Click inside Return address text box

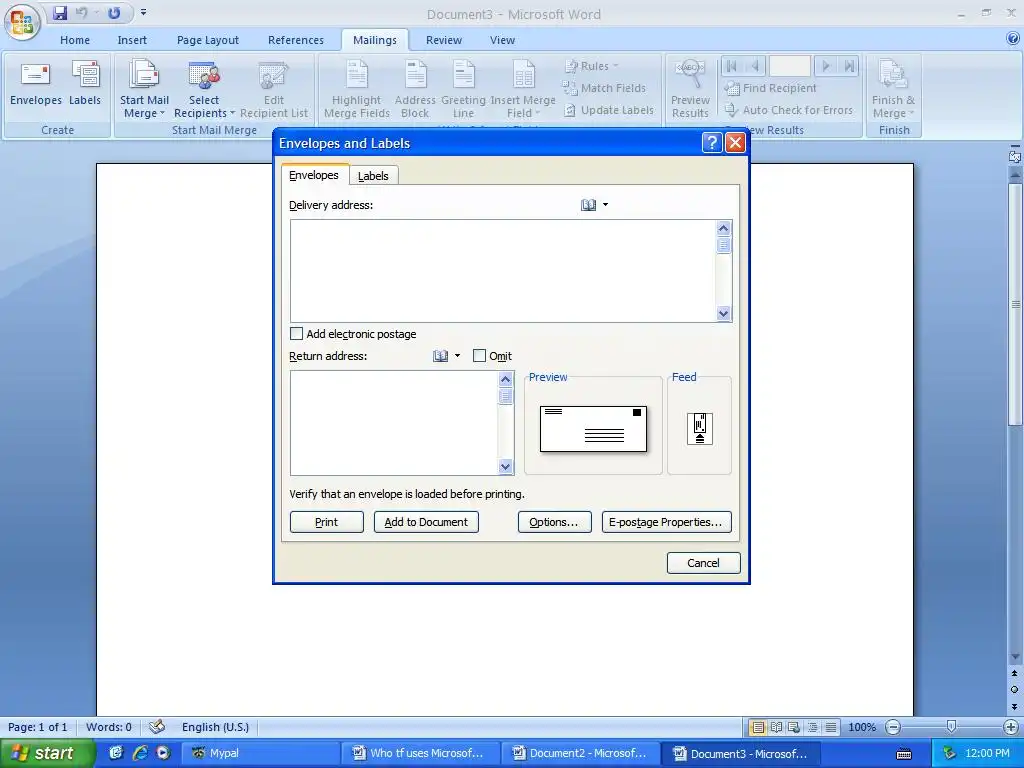394,423
